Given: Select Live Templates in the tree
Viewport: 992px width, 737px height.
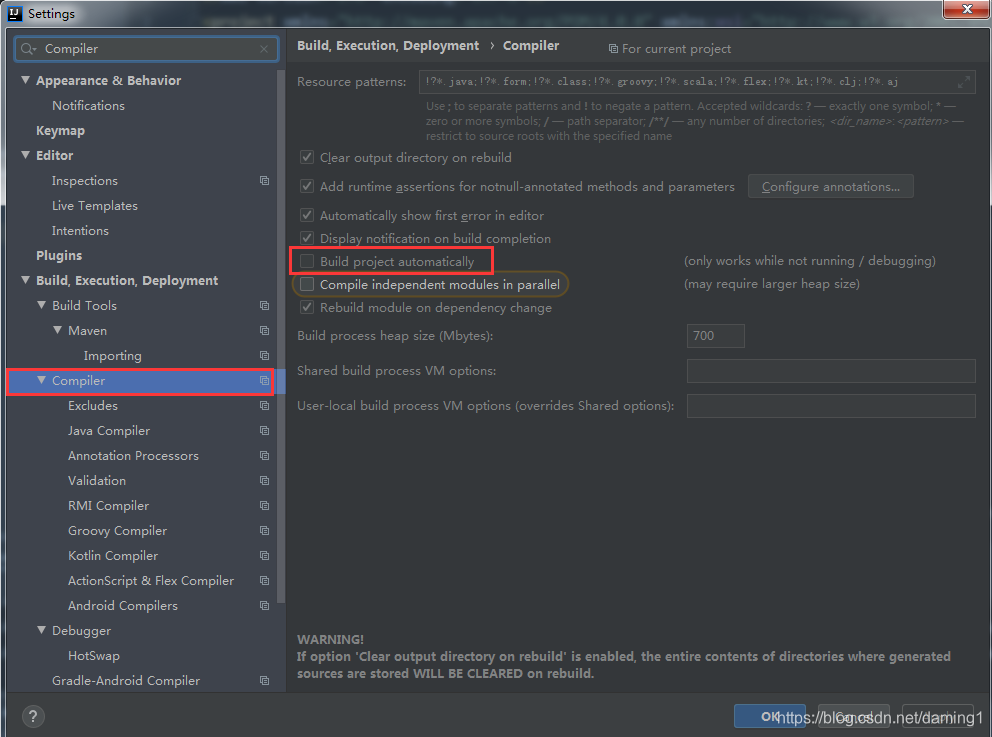Looking at the screenshot, I should pyautogui.click(x=94, y=206).
